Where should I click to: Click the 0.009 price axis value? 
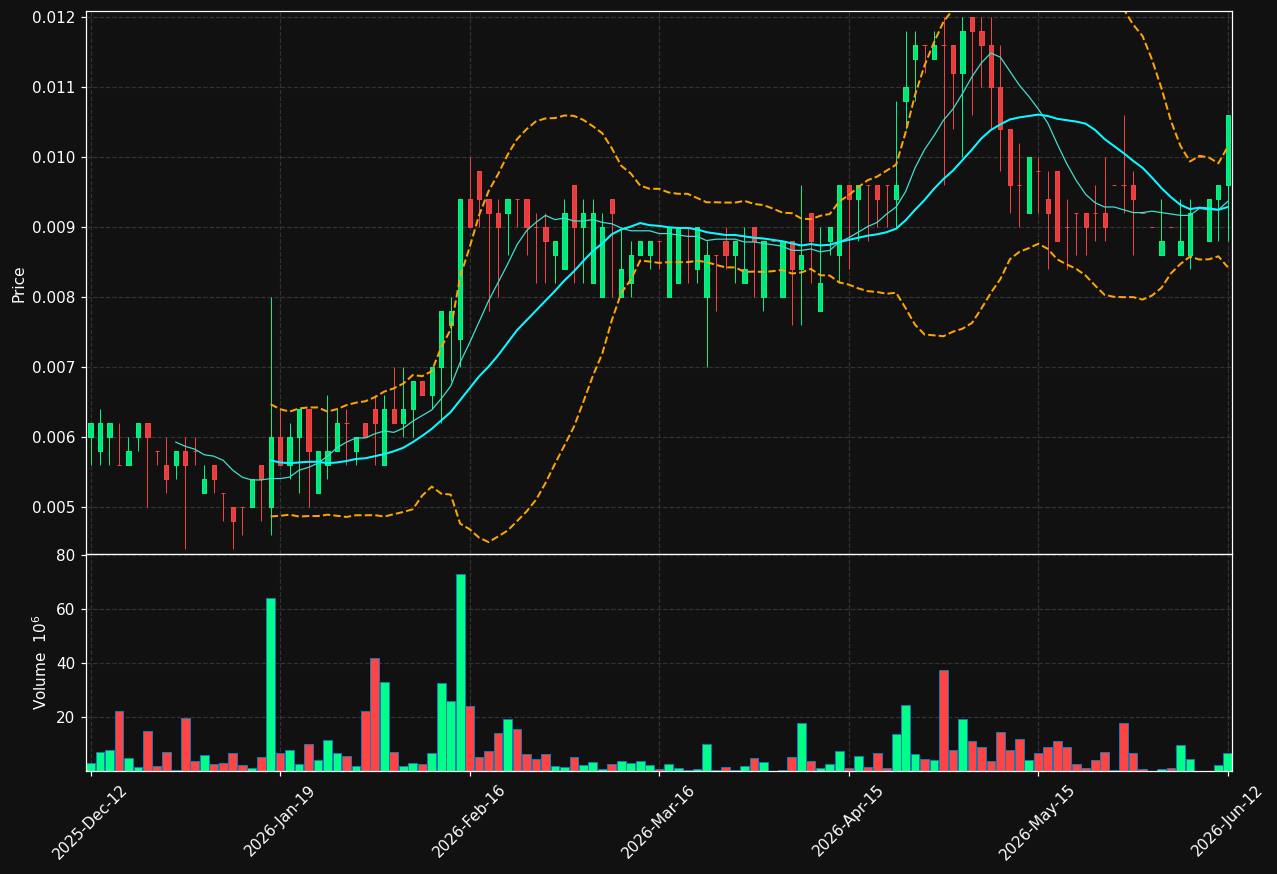point(55,227)
